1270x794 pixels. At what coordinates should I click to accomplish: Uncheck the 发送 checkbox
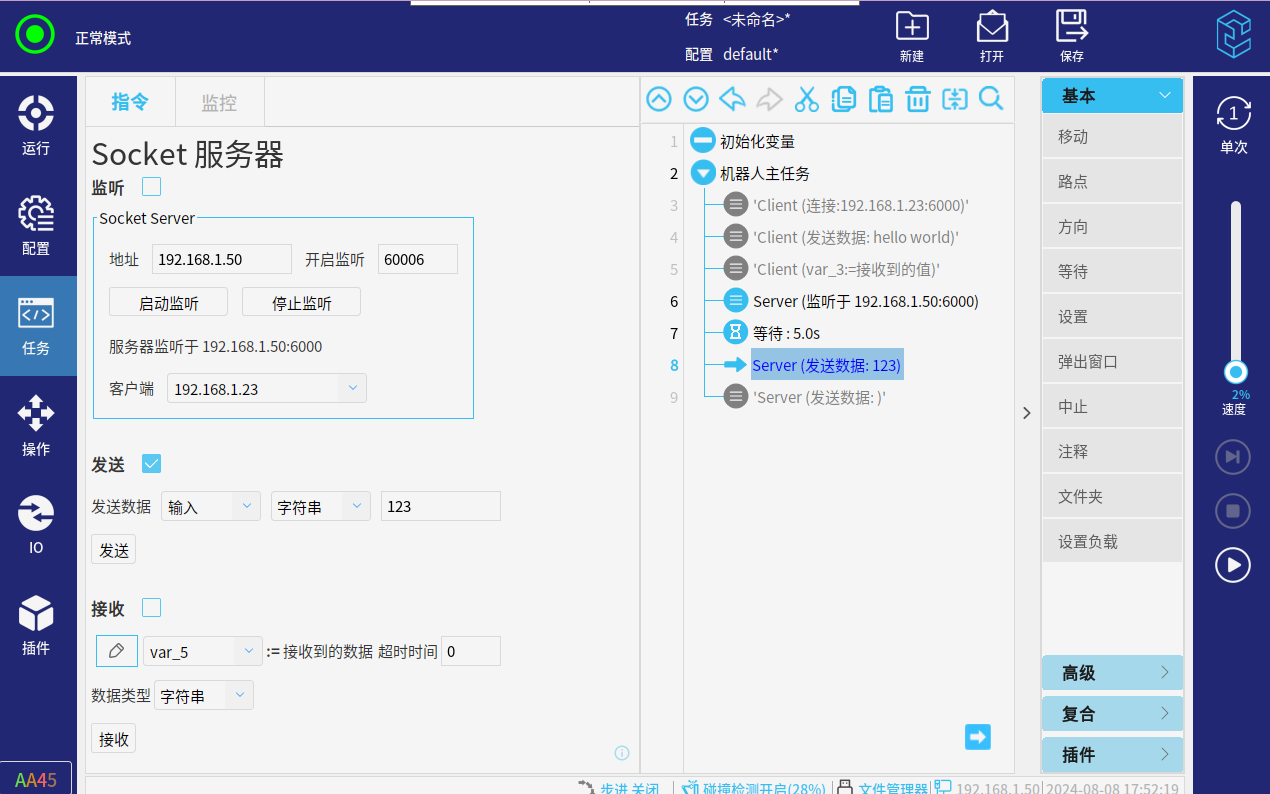[x=152, y=464]
